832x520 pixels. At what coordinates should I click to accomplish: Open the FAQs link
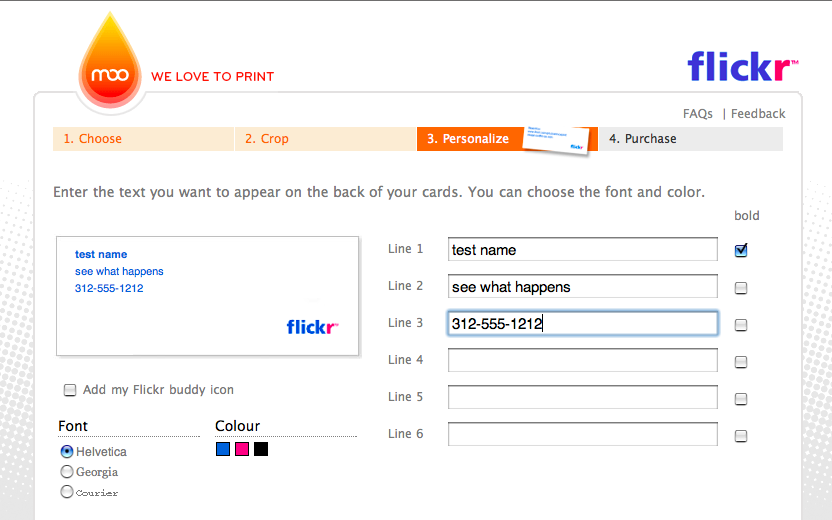tap(697, 114)
